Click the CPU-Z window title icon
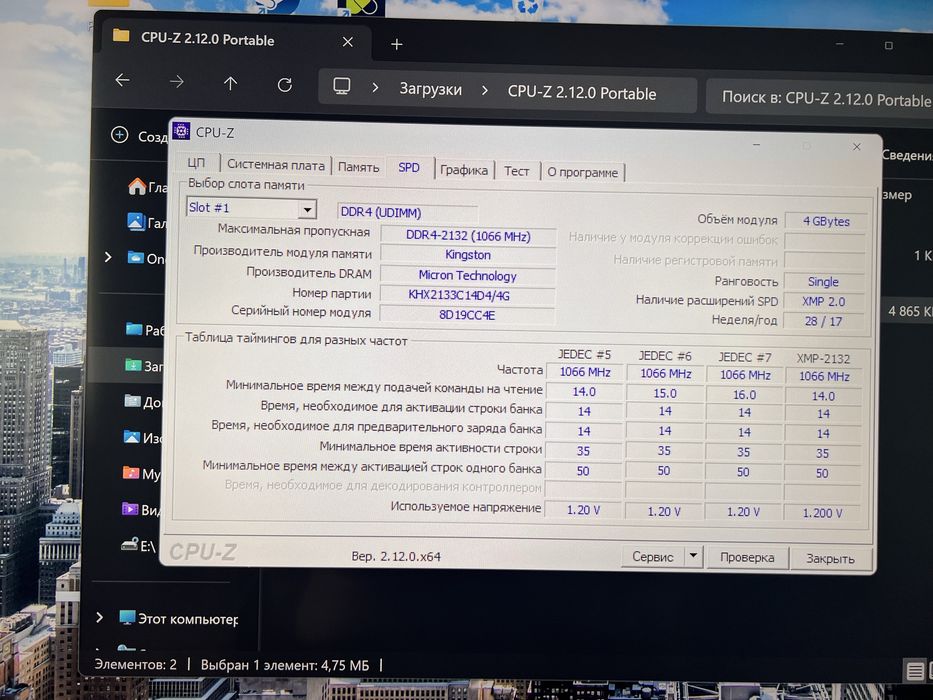Image resolution: width=933 pixels, height=700 pixels. [x=181, y=131]
